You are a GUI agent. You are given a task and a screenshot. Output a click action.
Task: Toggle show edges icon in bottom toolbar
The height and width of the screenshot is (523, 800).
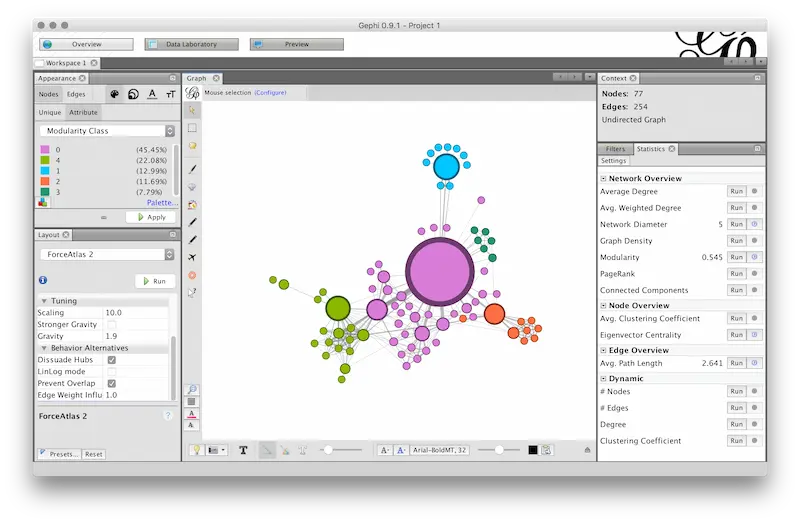(x=267, y=450)
